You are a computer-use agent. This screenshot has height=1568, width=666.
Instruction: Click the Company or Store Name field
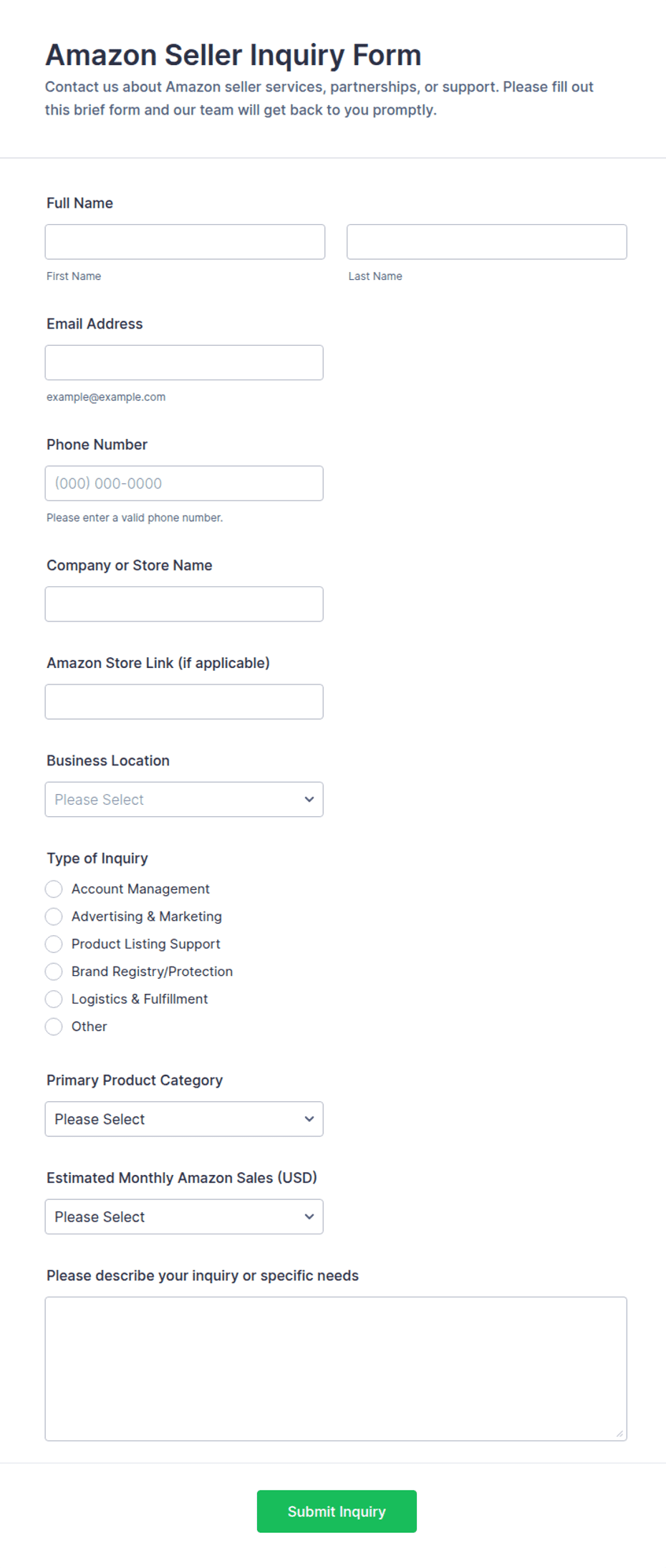pyautogui.click(x=184, y=604)
